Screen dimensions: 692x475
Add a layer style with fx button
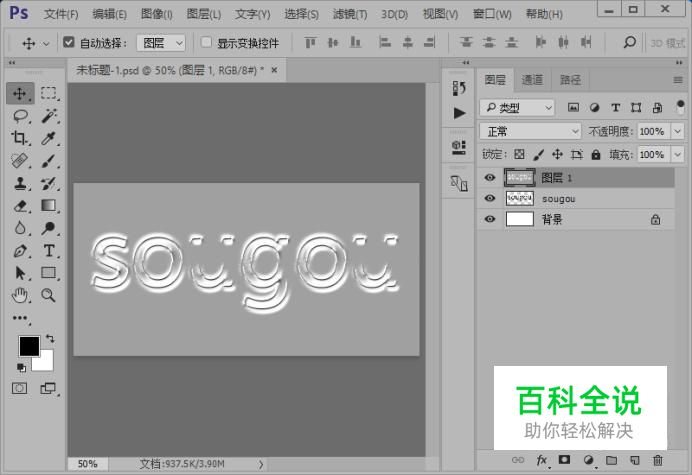point(542,460)
